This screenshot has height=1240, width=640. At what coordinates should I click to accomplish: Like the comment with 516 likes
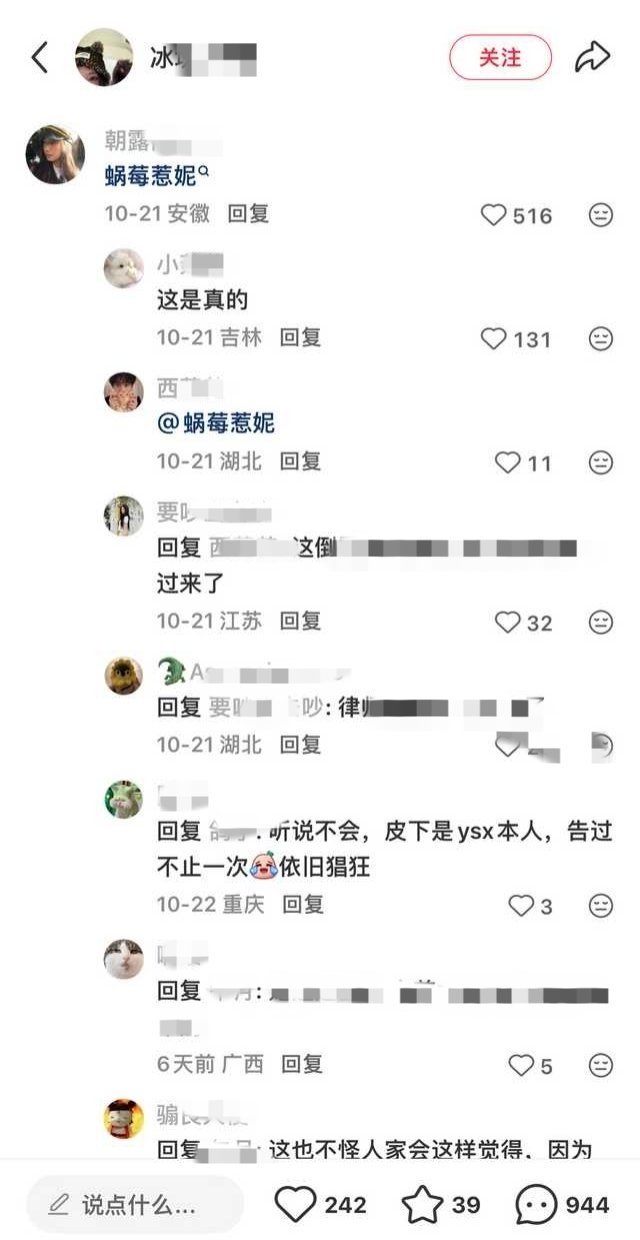pyautogui.click(x=493, y=215)
